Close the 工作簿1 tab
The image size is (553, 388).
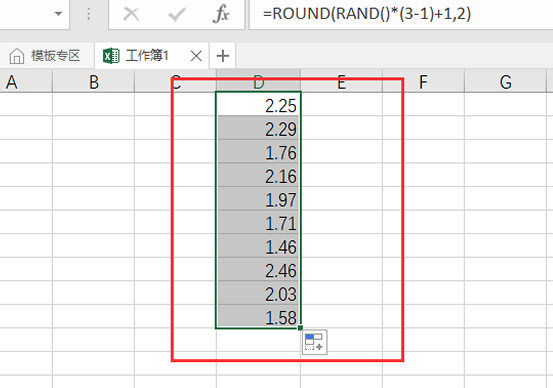[196, 56]
